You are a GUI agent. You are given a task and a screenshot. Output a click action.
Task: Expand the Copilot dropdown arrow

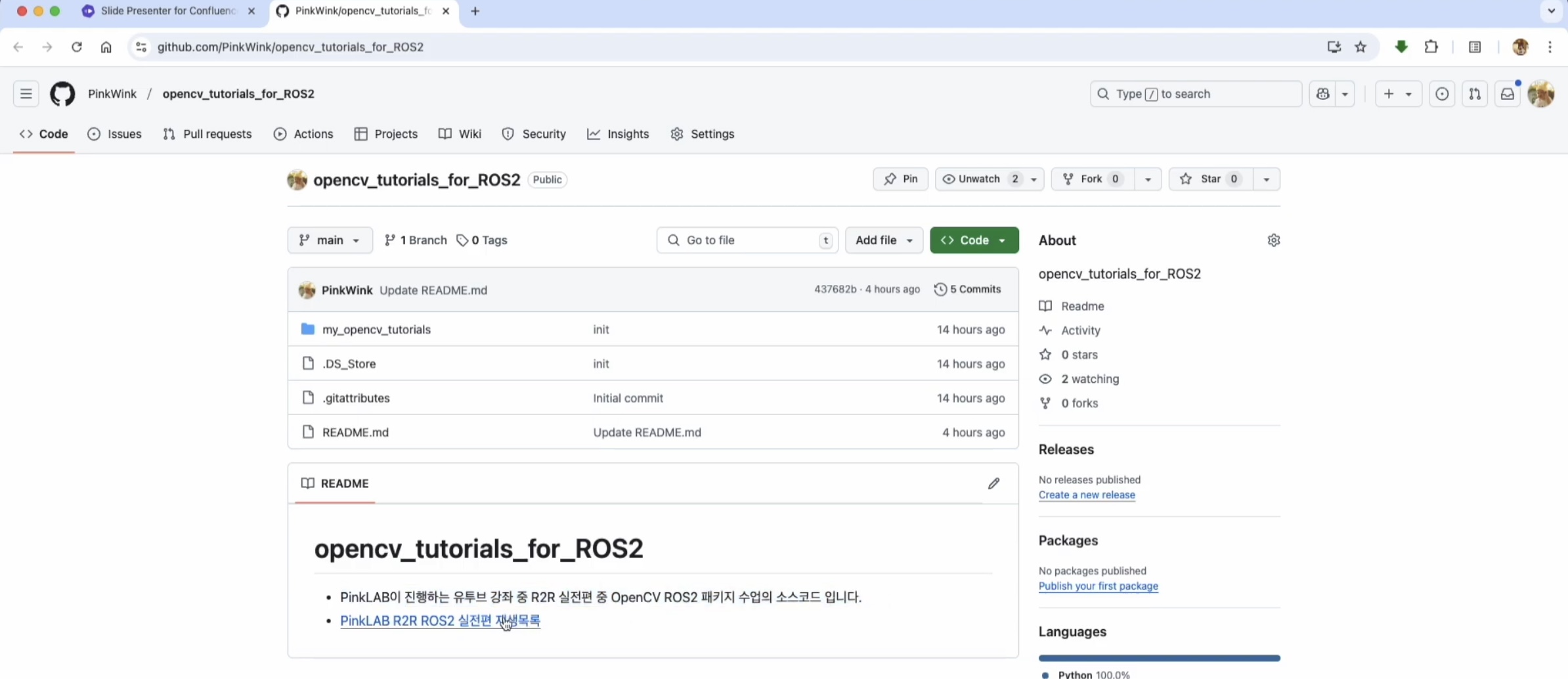(x=1345, y=94)
